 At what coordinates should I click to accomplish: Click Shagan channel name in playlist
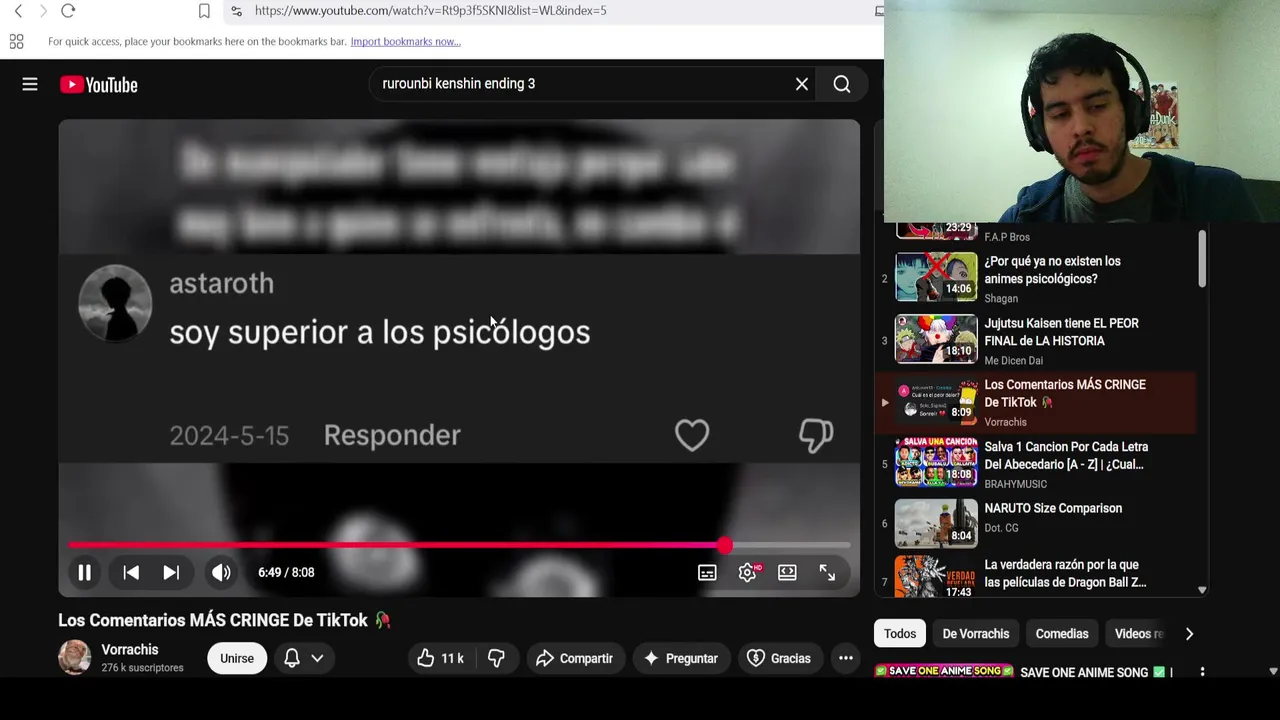pos(1001,298)
